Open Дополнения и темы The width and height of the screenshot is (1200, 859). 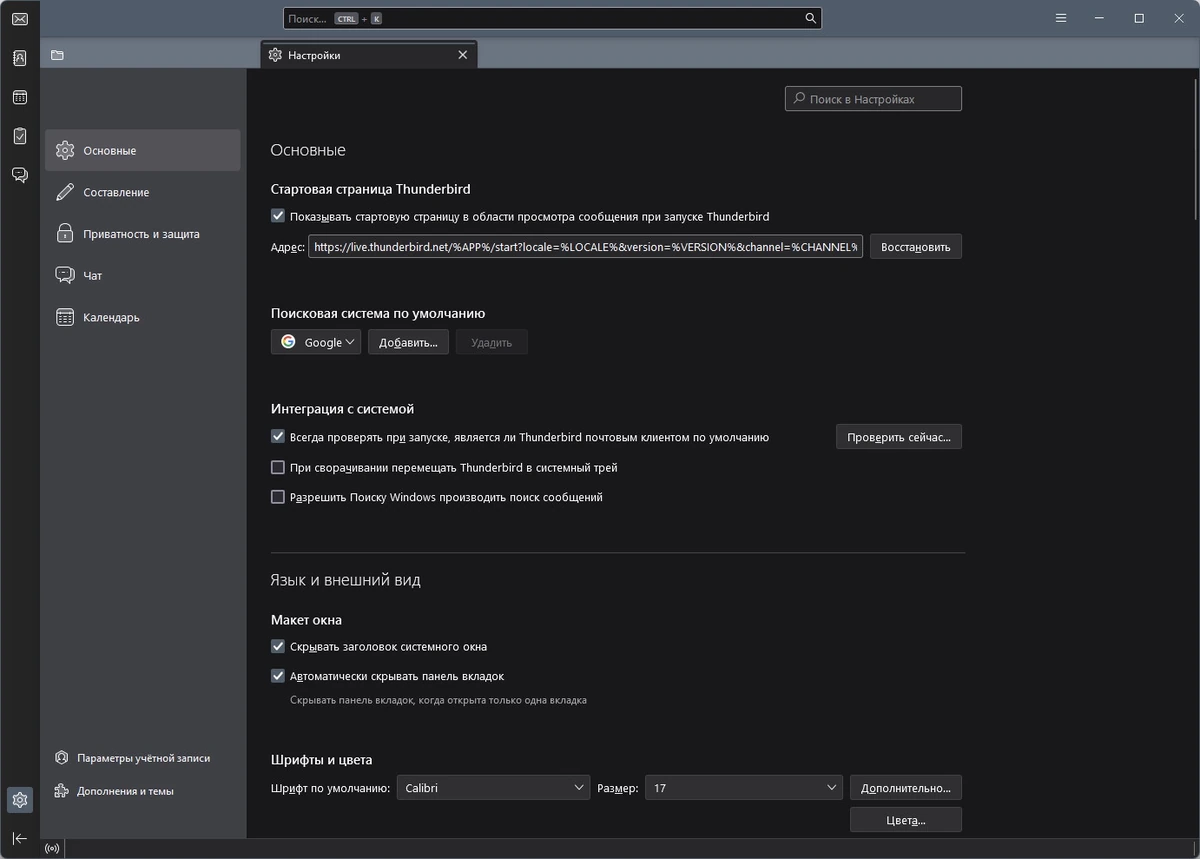pos(115,791)
